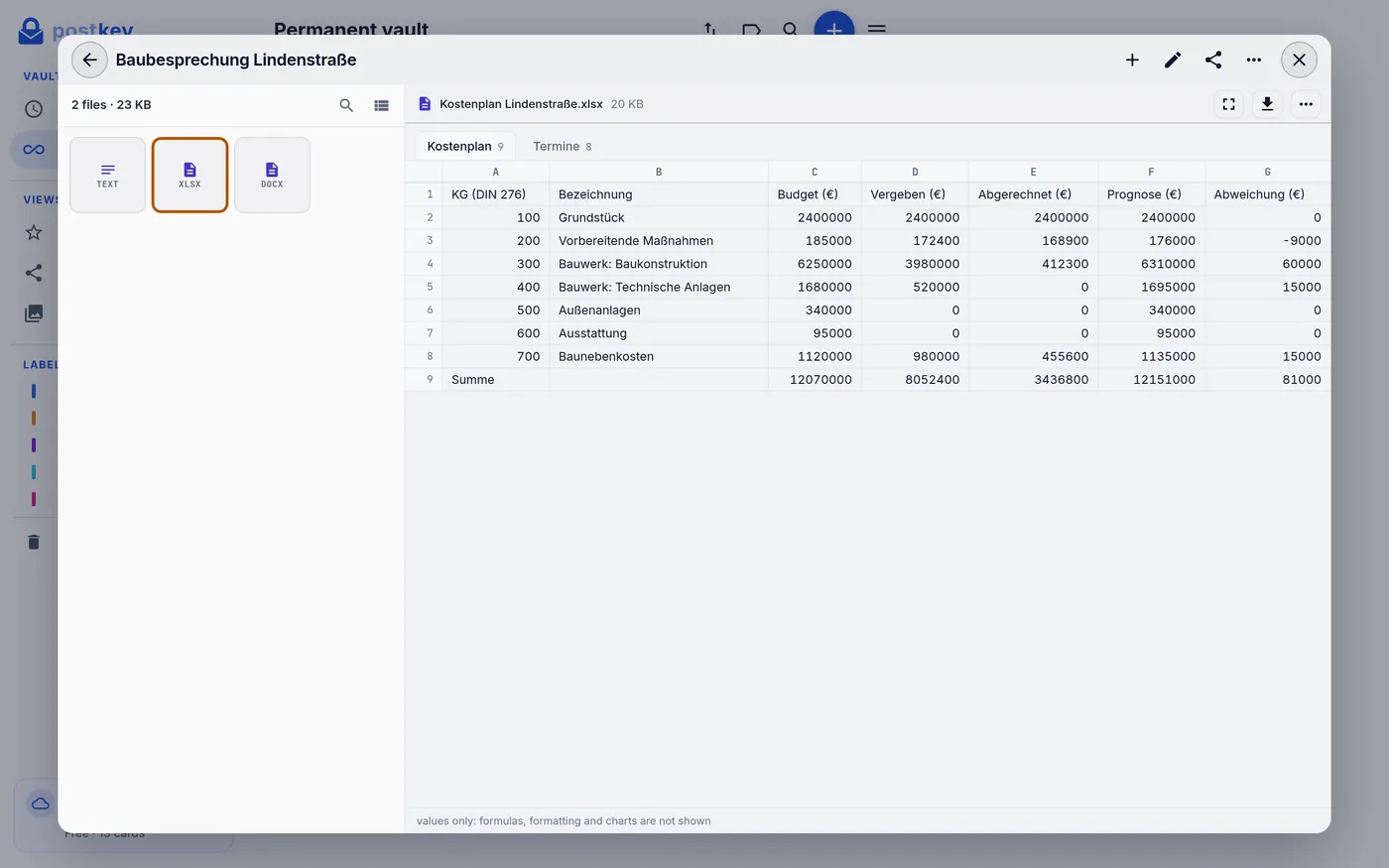
Task: Go back with the arrow button
Action: (89, 60)
